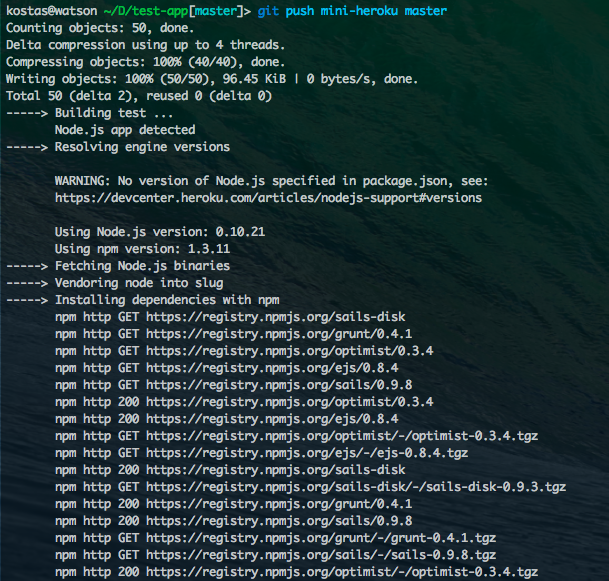
Task: Open the GET ejs-0.8.4.tgz tarball link
Action: pyautogui.click(x=307, y=453)
